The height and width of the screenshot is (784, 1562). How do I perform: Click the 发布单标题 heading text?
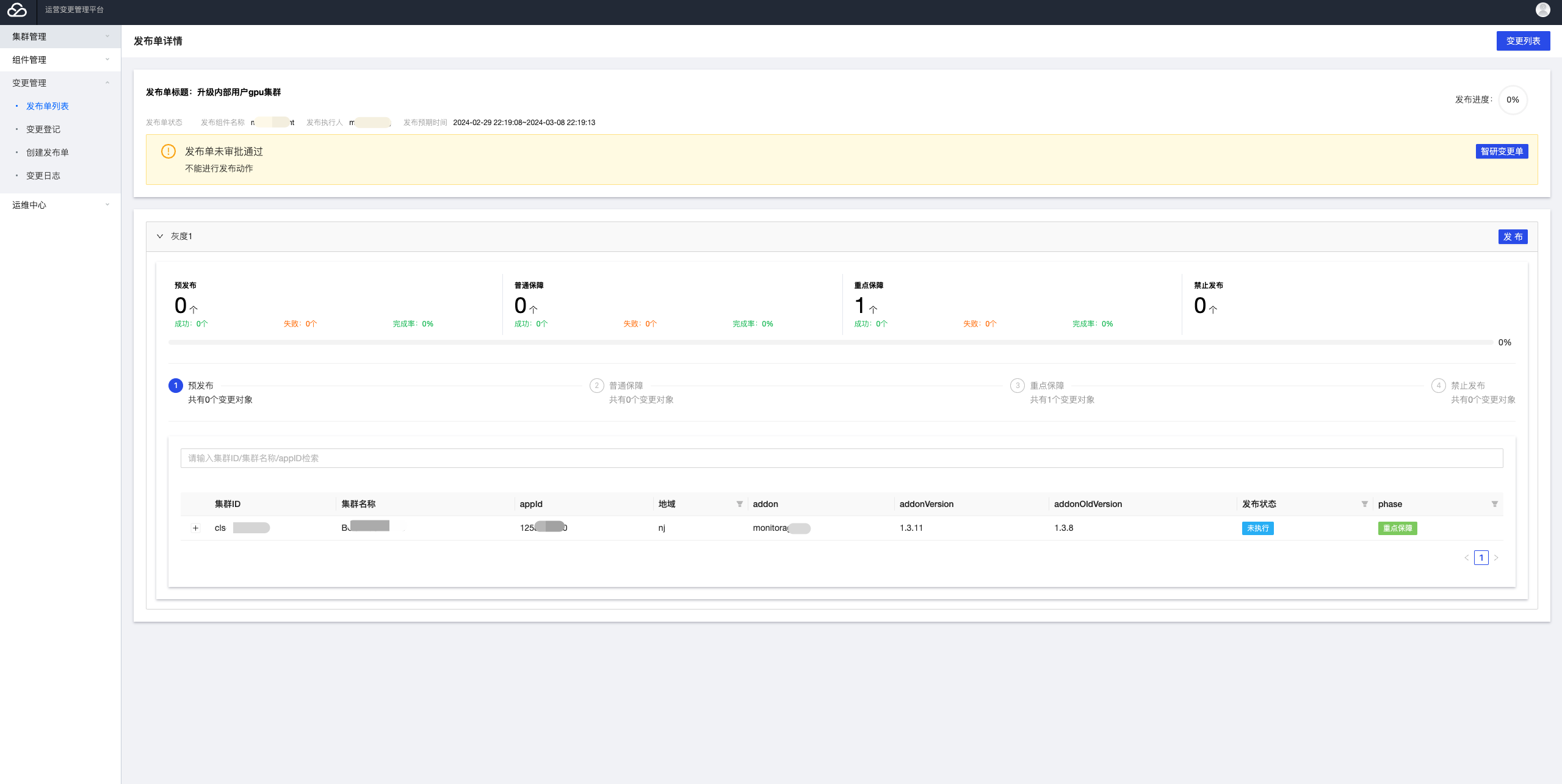pos(213,92)
